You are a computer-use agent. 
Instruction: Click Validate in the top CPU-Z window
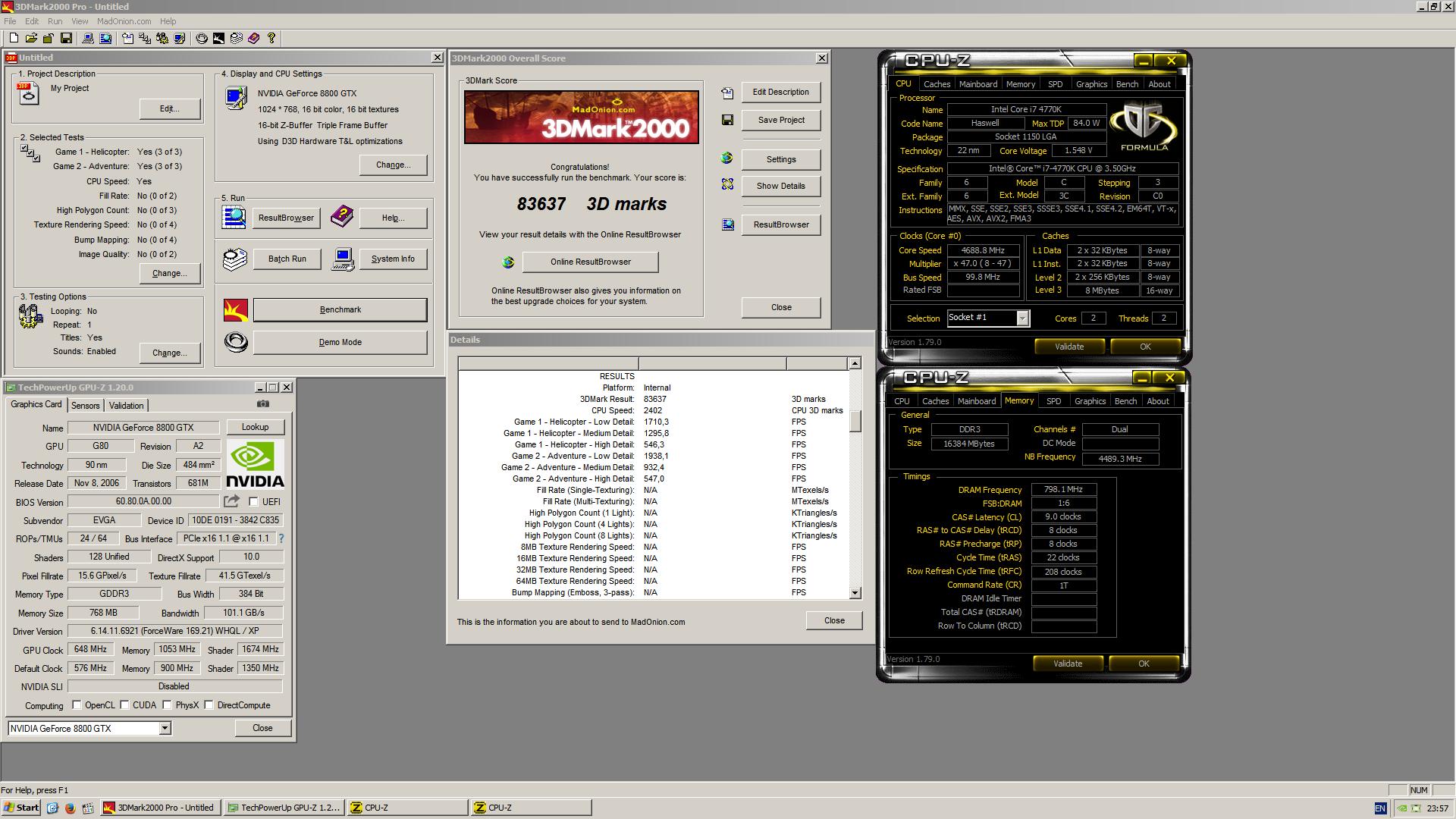[1069, 347]
